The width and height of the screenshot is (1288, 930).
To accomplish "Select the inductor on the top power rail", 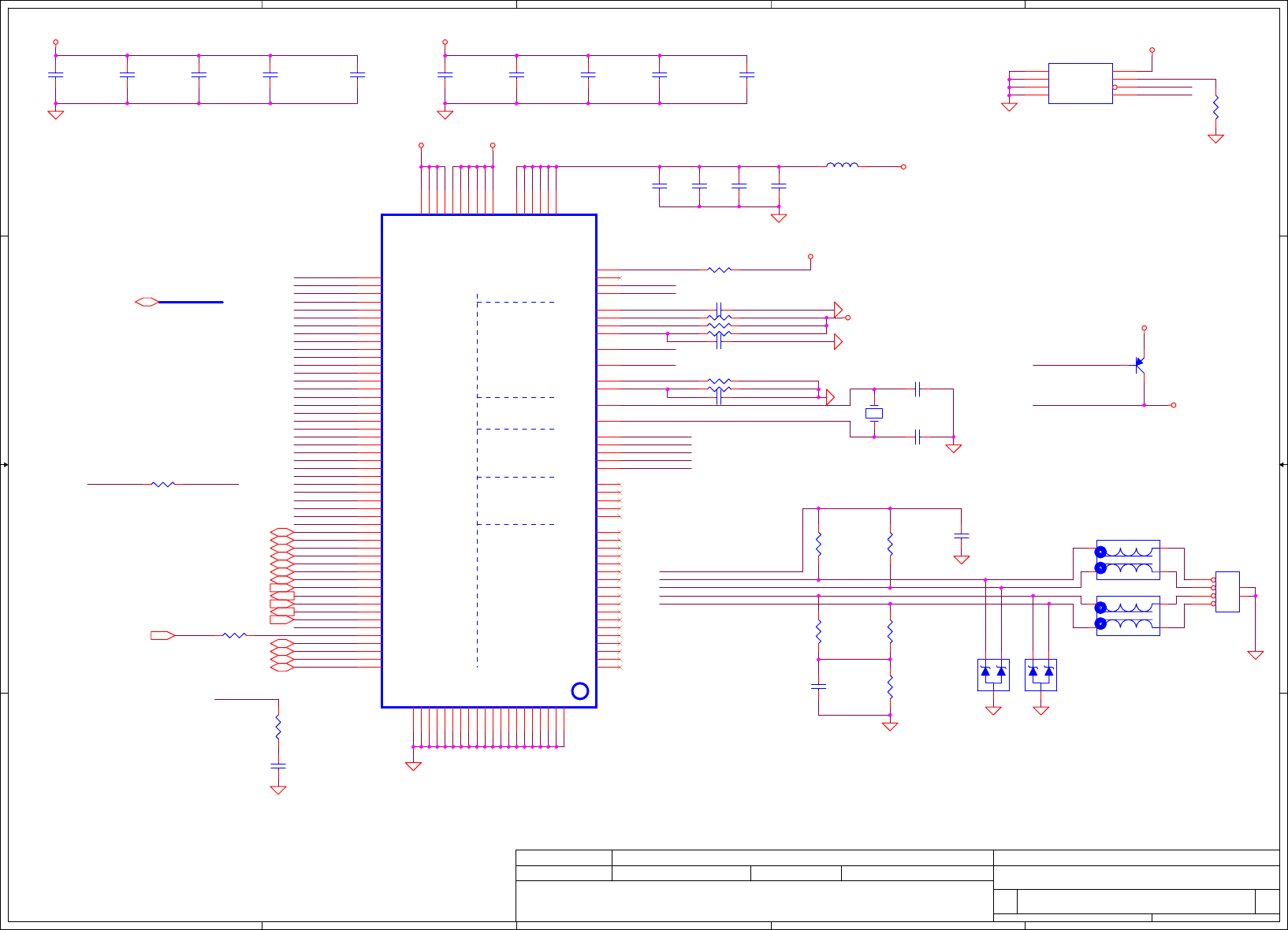I will point(843,165).
